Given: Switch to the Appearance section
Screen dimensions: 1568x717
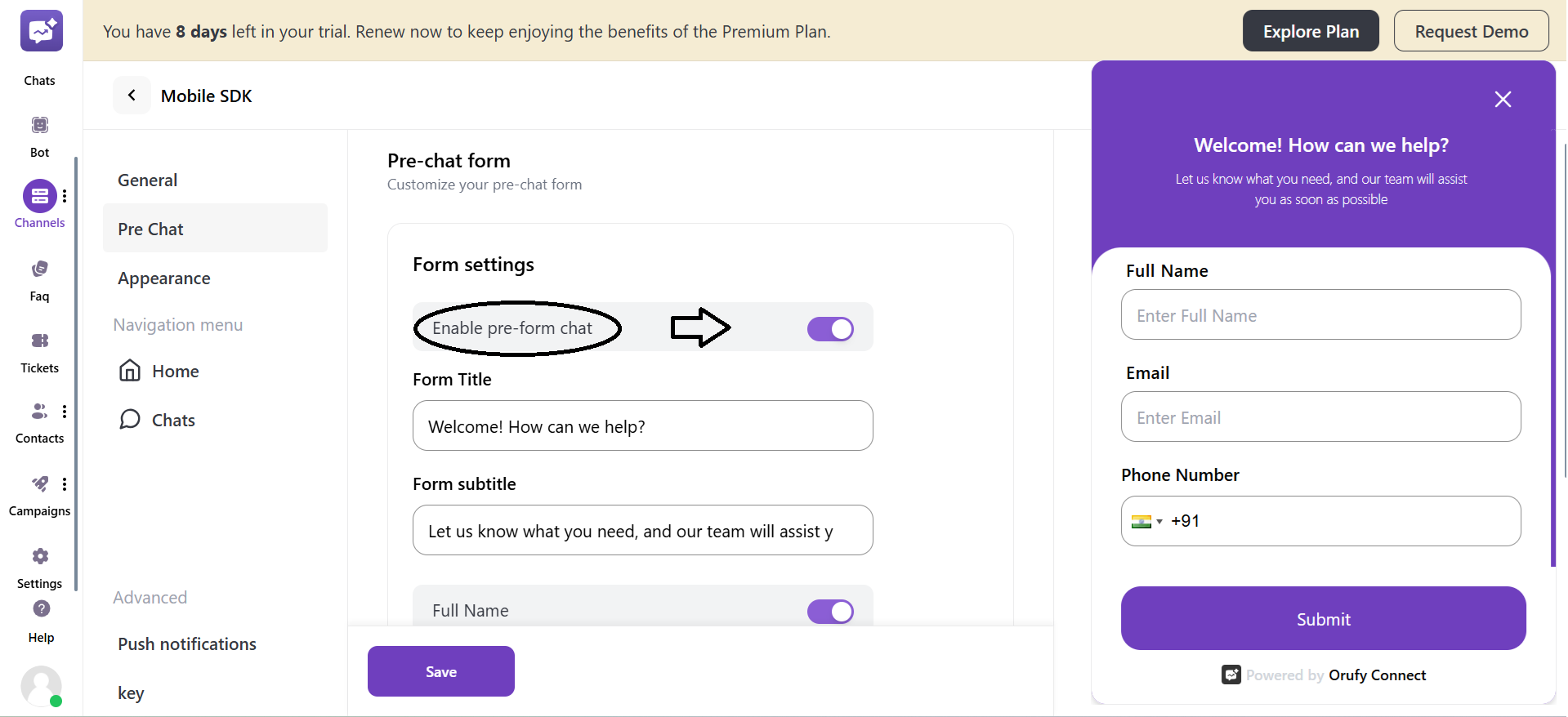Looking at the screenshot, I should point(163,278).
